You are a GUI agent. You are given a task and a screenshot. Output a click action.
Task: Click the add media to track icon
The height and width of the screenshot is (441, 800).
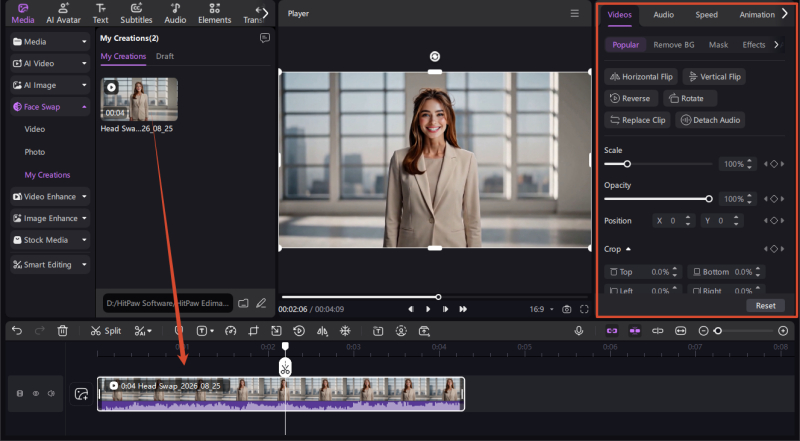tap(81, 394)
